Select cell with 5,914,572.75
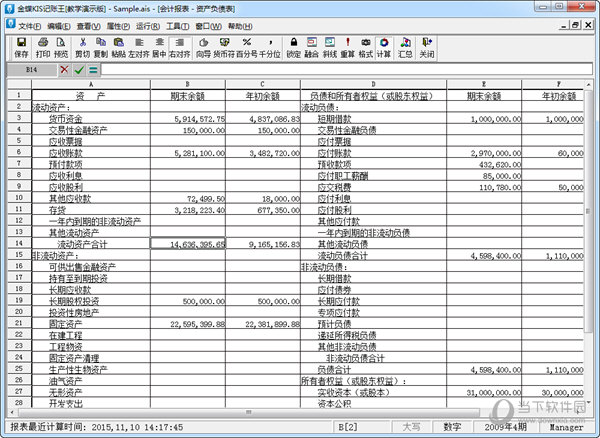 click(188, 119)
